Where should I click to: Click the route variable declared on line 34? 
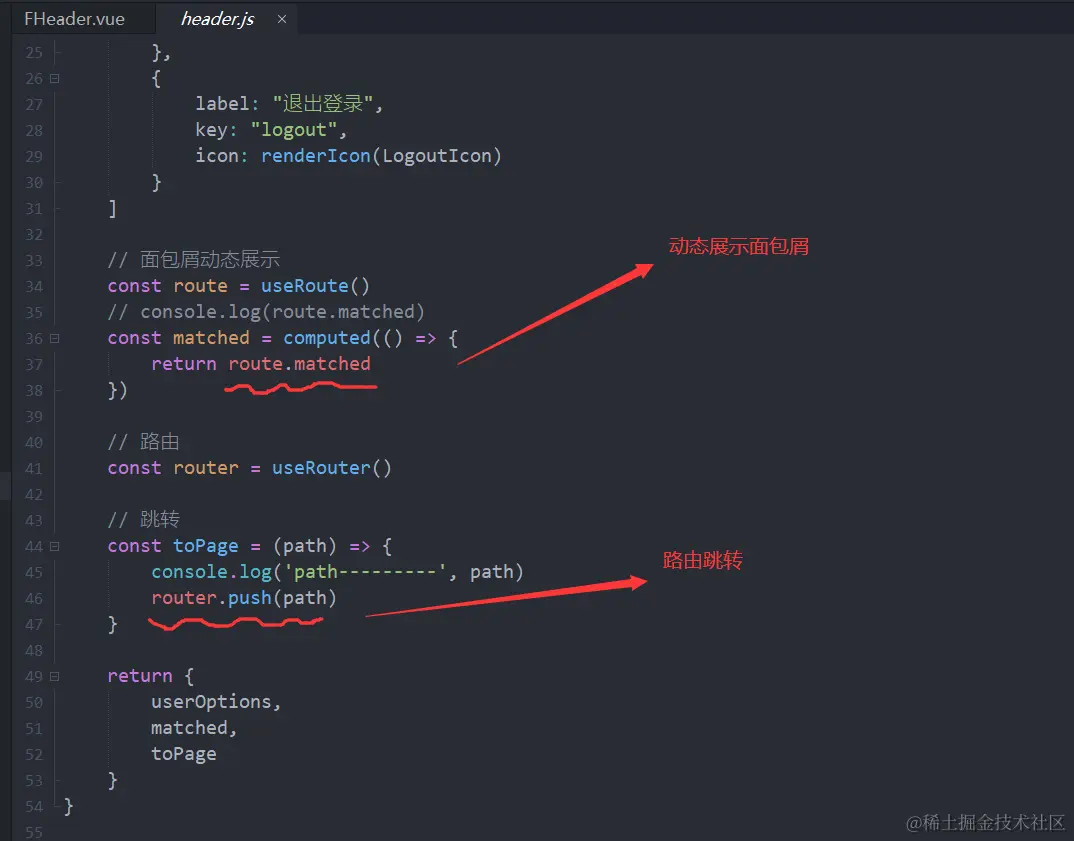click(x=200, y=286)
